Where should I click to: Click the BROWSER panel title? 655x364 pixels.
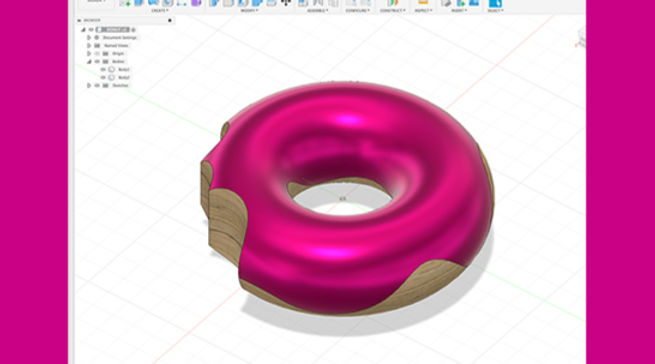(92, 20)
